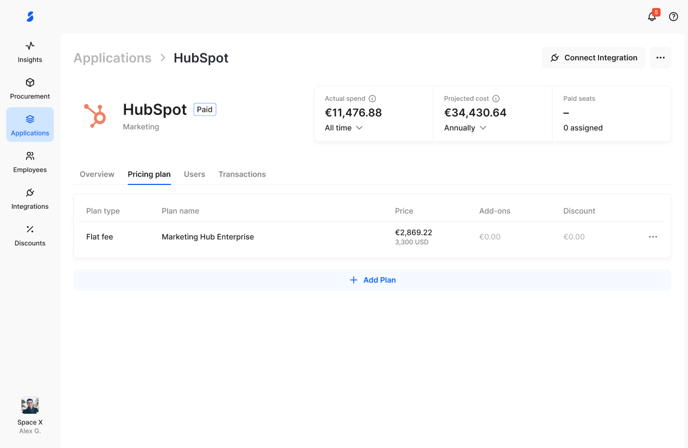Go to Procurement section
Screen dimensions: 688x448
coord(30,89)
